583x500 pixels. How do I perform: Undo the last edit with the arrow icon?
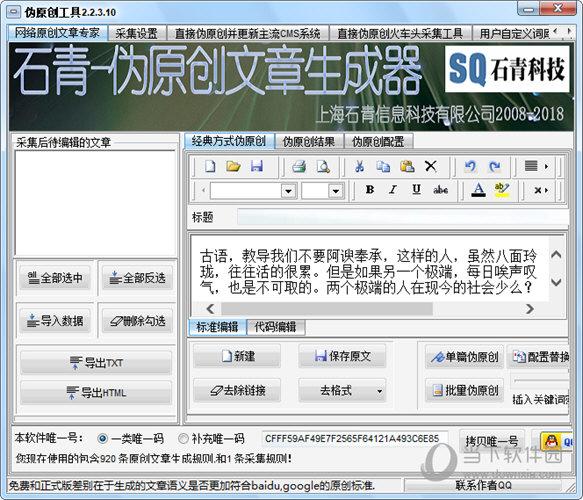click(470, 166)
